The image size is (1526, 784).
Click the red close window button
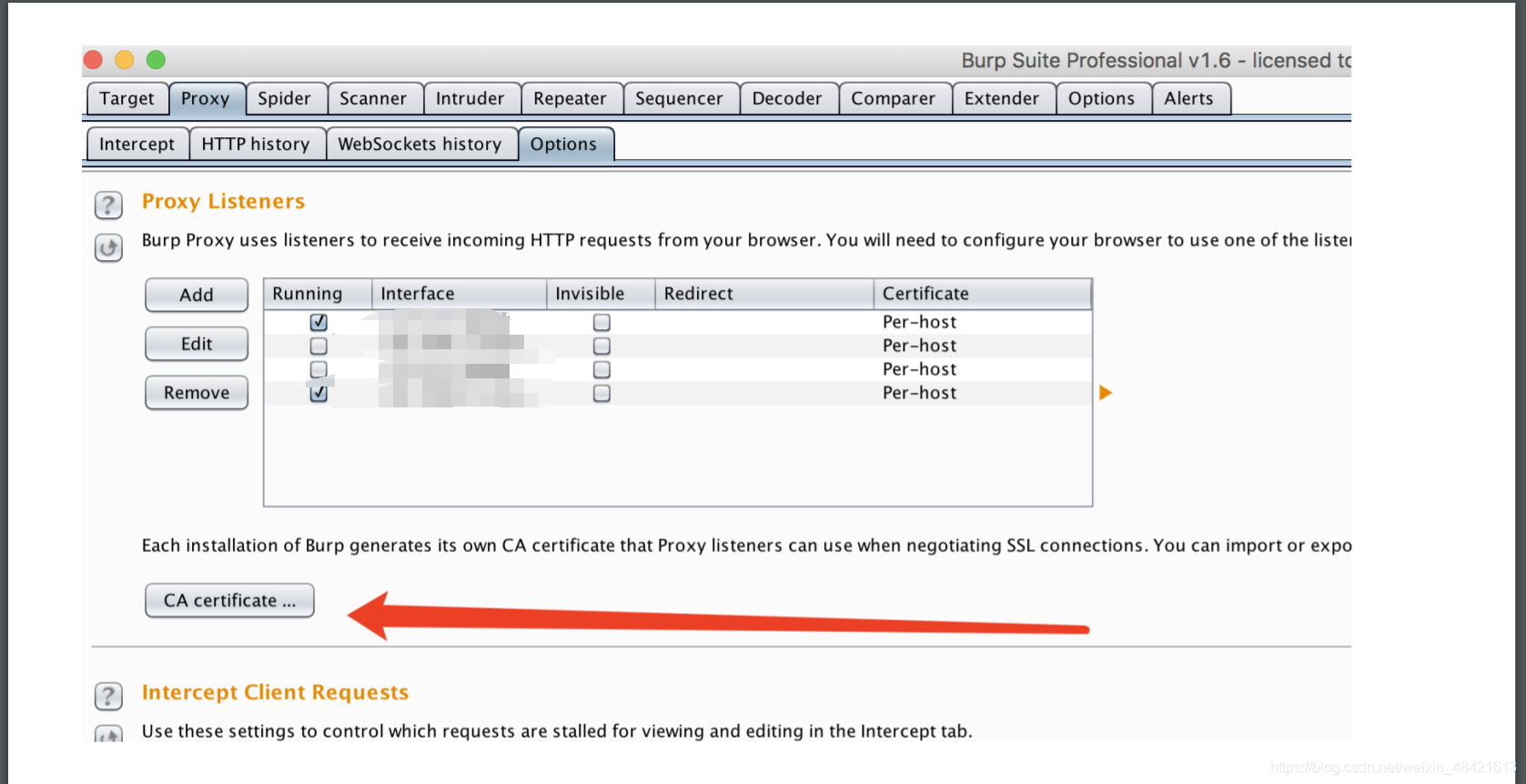tap(93, 60)
